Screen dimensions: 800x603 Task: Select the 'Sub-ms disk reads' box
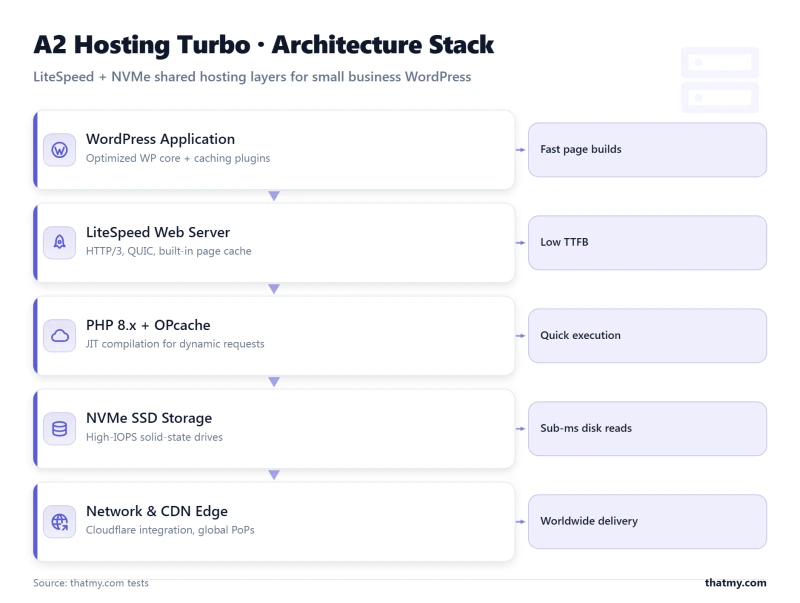[647, 429]
